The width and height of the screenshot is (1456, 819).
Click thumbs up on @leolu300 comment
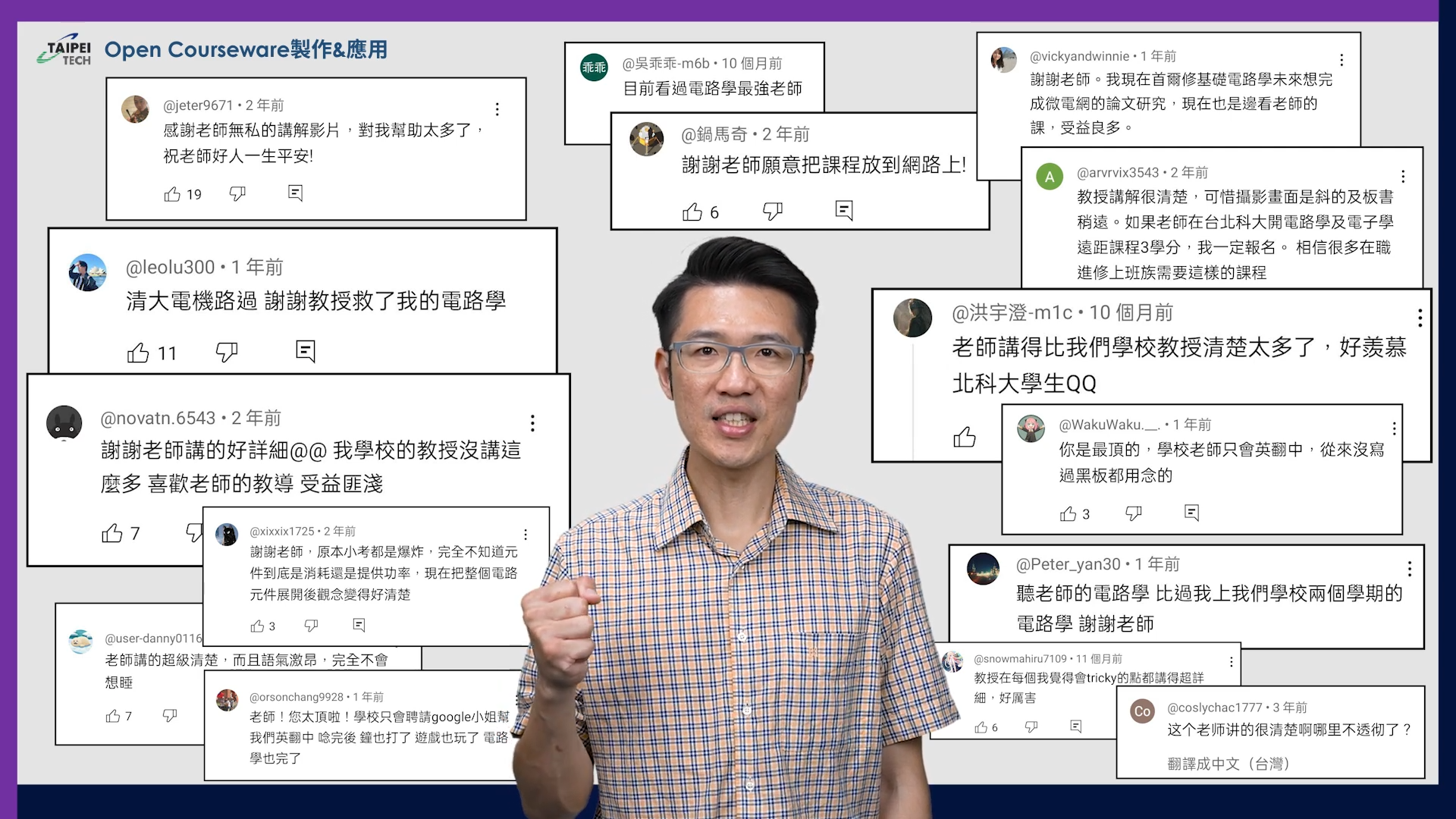(x=138, y=353)
